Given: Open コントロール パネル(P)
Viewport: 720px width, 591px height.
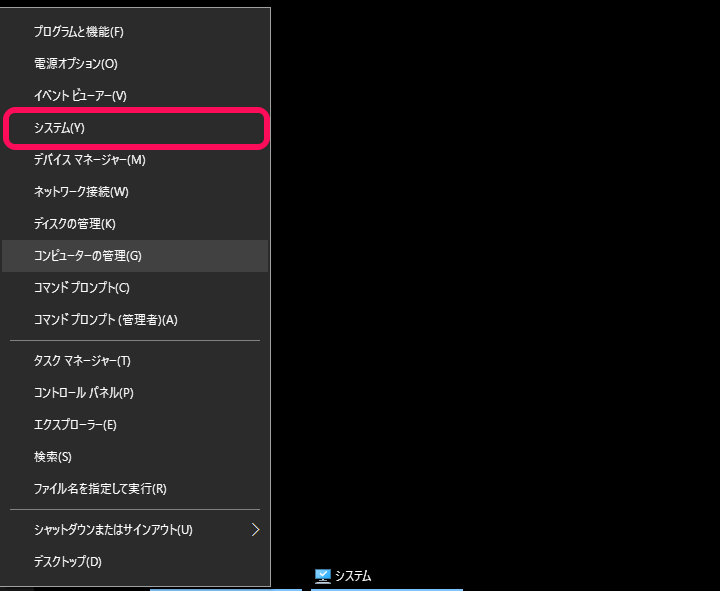Looking at the screenshot, I should 135,393.
